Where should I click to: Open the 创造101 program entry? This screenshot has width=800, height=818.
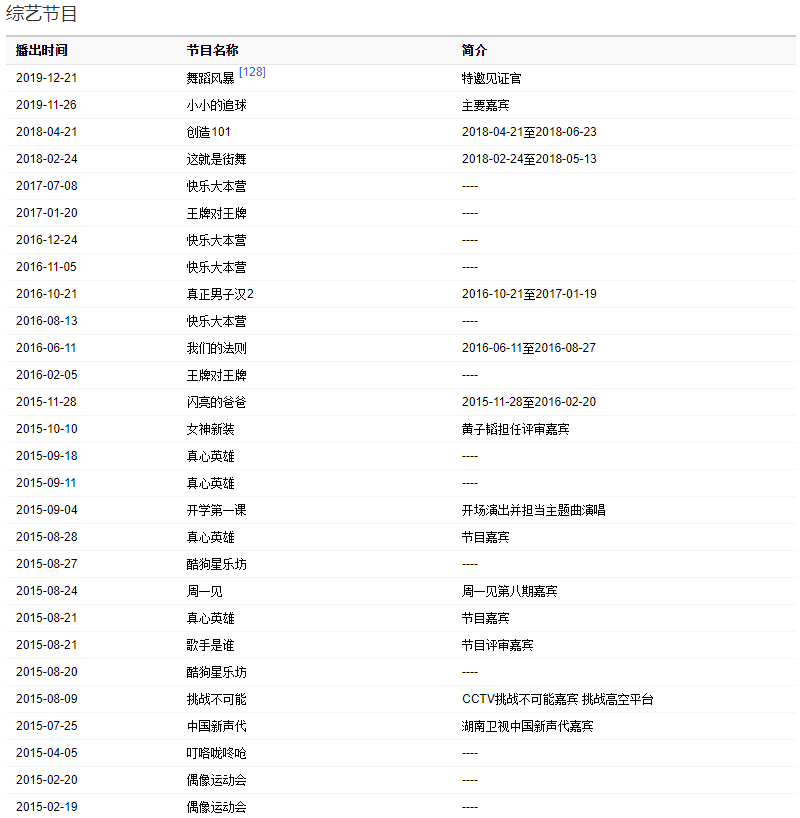coord(209,132)
